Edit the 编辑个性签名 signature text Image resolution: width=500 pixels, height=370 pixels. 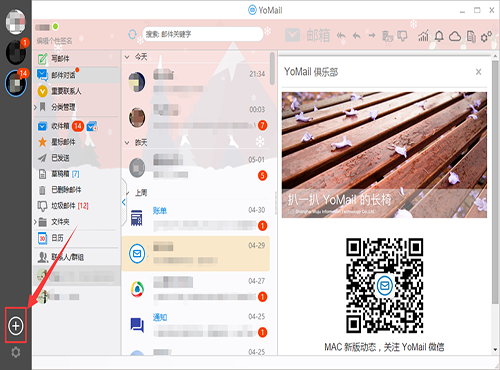[54, 41]
